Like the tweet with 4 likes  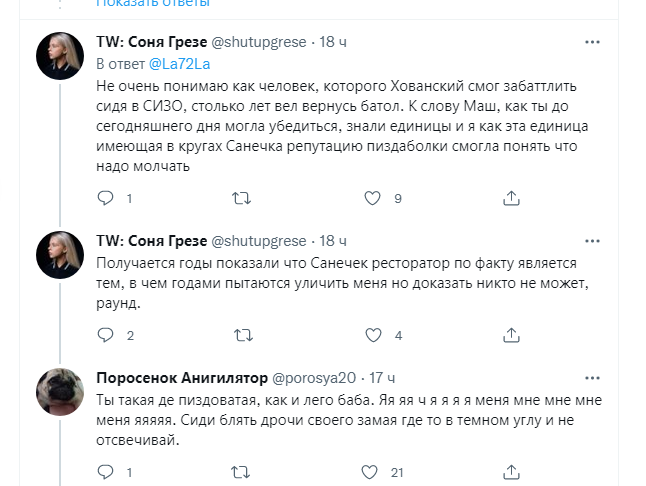tap(372, 336)
